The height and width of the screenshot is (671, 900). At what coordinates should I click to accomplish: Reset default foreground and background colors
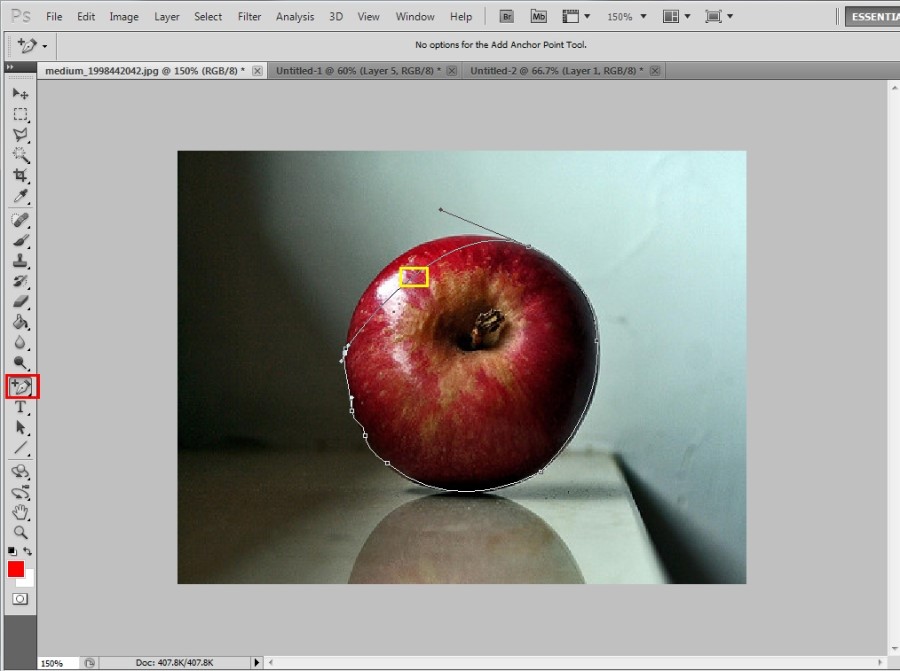[12, 551]
